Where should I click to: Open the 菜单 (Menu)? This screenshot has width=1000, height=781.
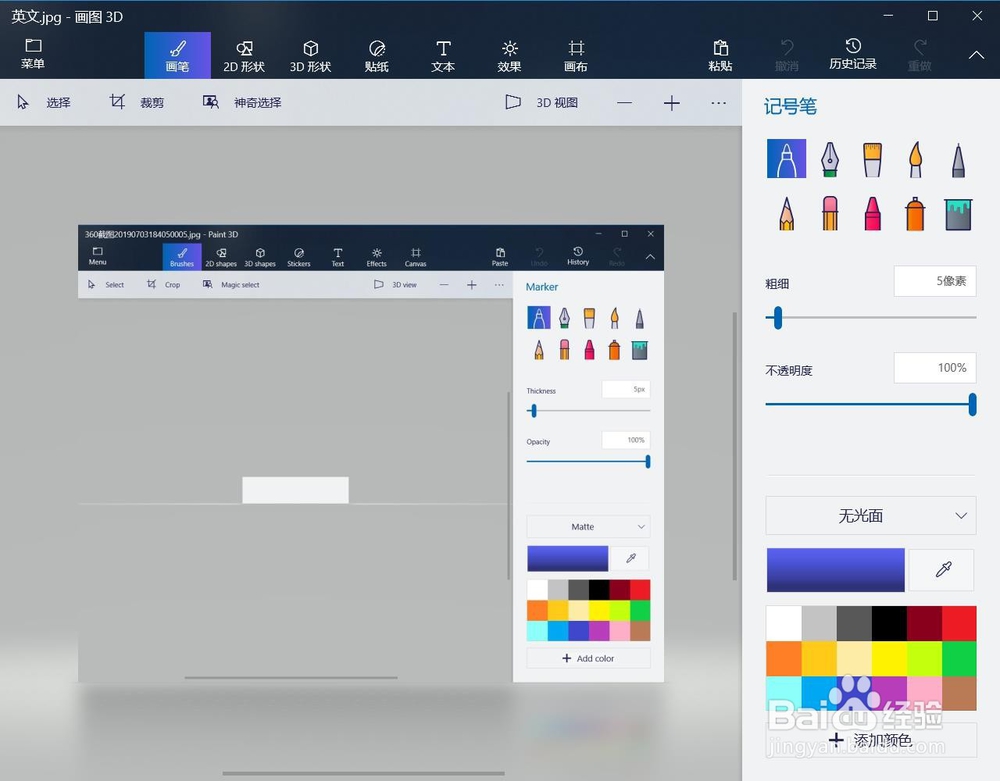pyautogui.click(x=33, y=55)
